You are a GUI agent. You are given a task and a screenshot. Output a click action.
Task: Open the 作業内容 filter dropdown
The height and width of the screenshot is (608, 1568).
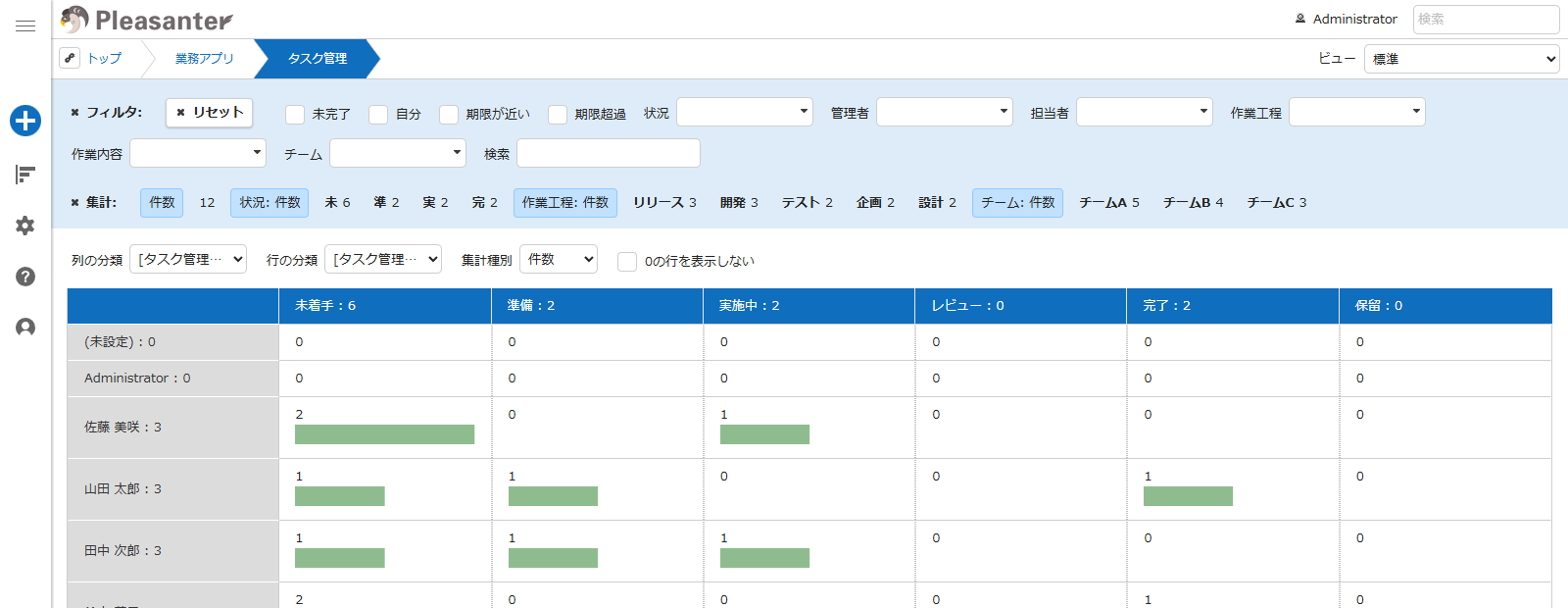coord(198,153)
